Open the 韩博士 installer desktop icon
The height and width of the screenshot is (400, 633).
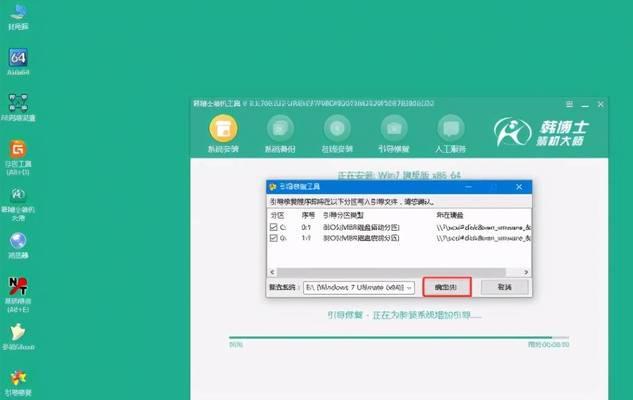pyautogui.click(x=18, y=204)
